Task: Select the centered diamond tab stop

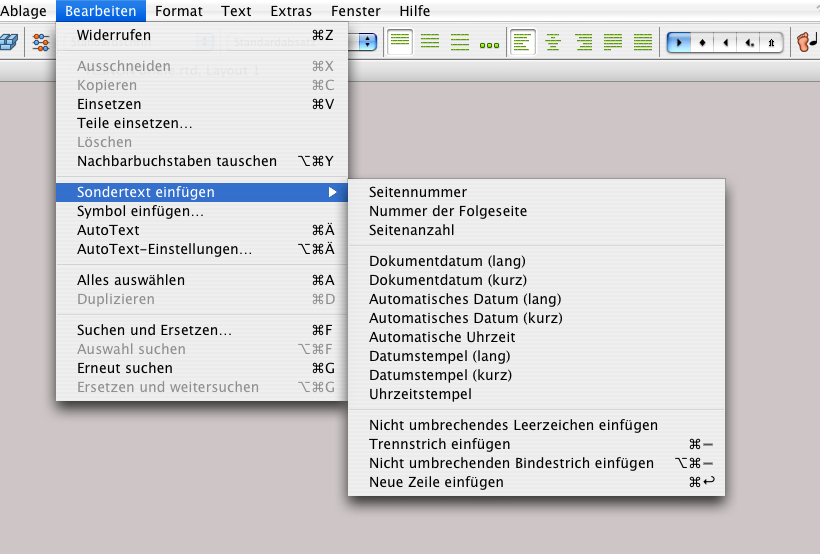Action: (x=703, y=43)
